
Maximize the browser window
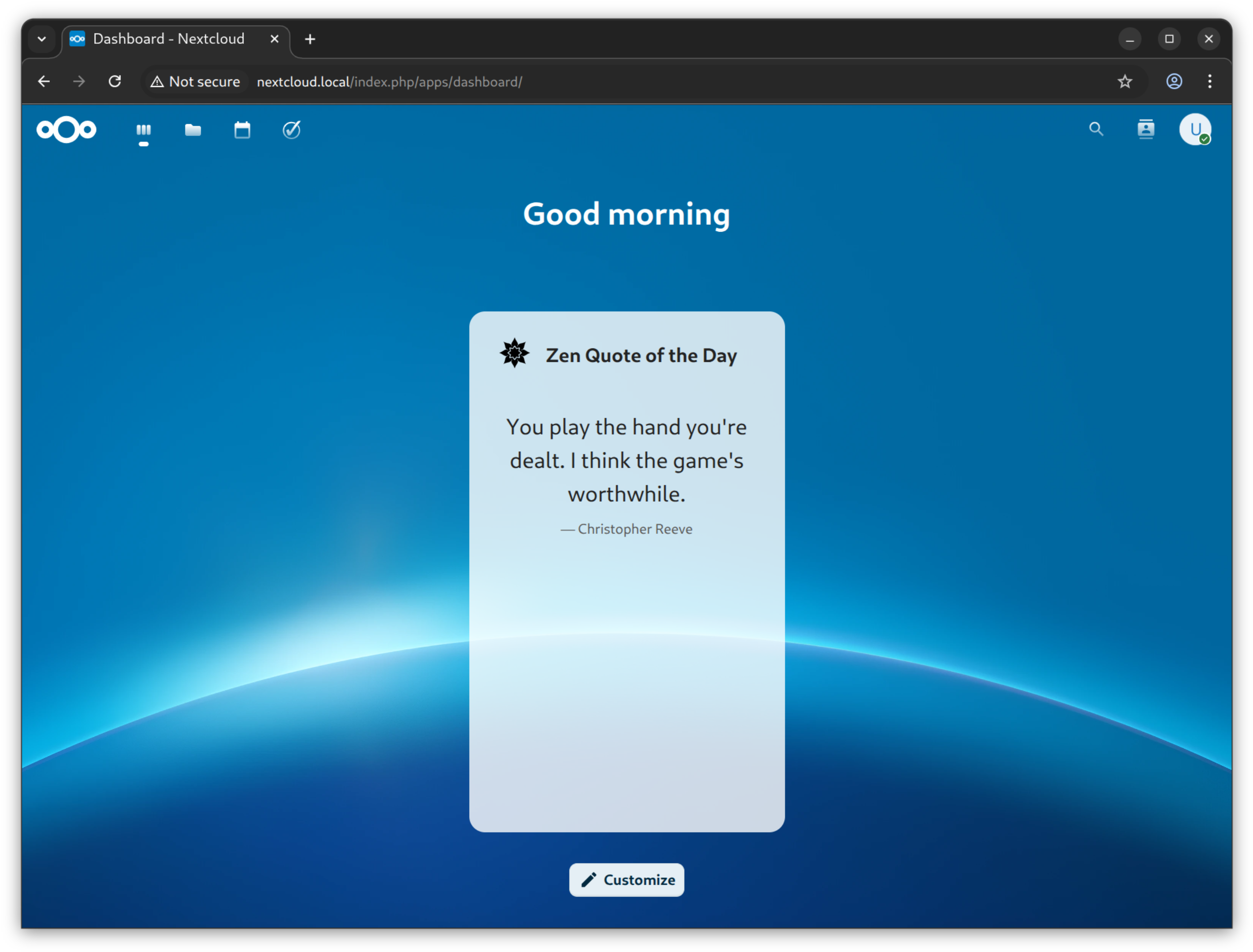click(x=1169, y=39)
